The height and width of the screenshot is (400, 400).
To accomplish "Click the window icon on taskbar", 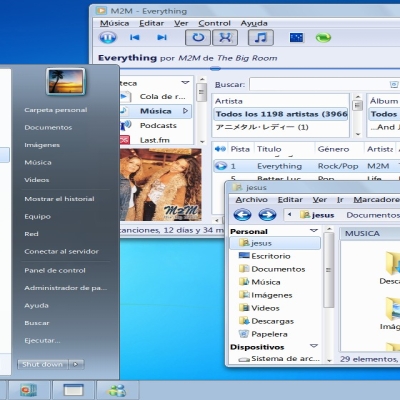I will (x=73, y=390).
